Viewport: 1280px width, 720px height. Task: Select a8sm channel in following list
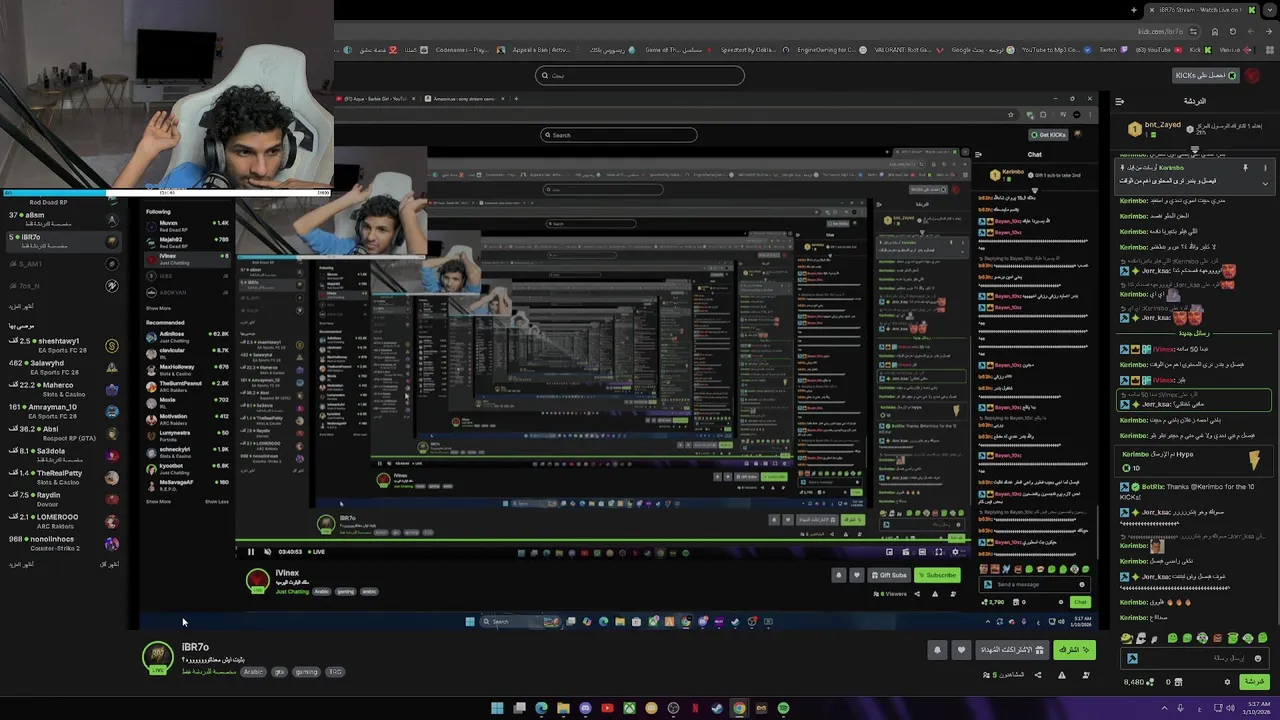(64, 219)
